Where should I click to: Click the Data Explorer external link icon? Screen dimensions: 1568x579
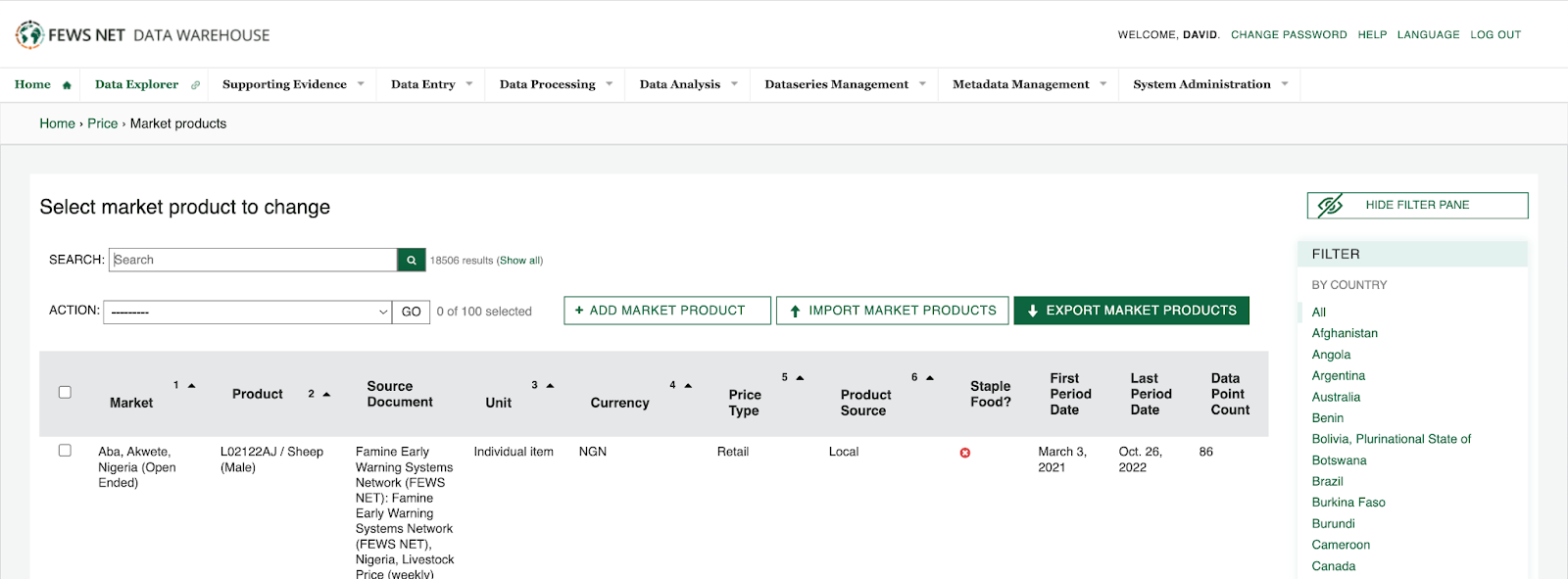(195, 85)
